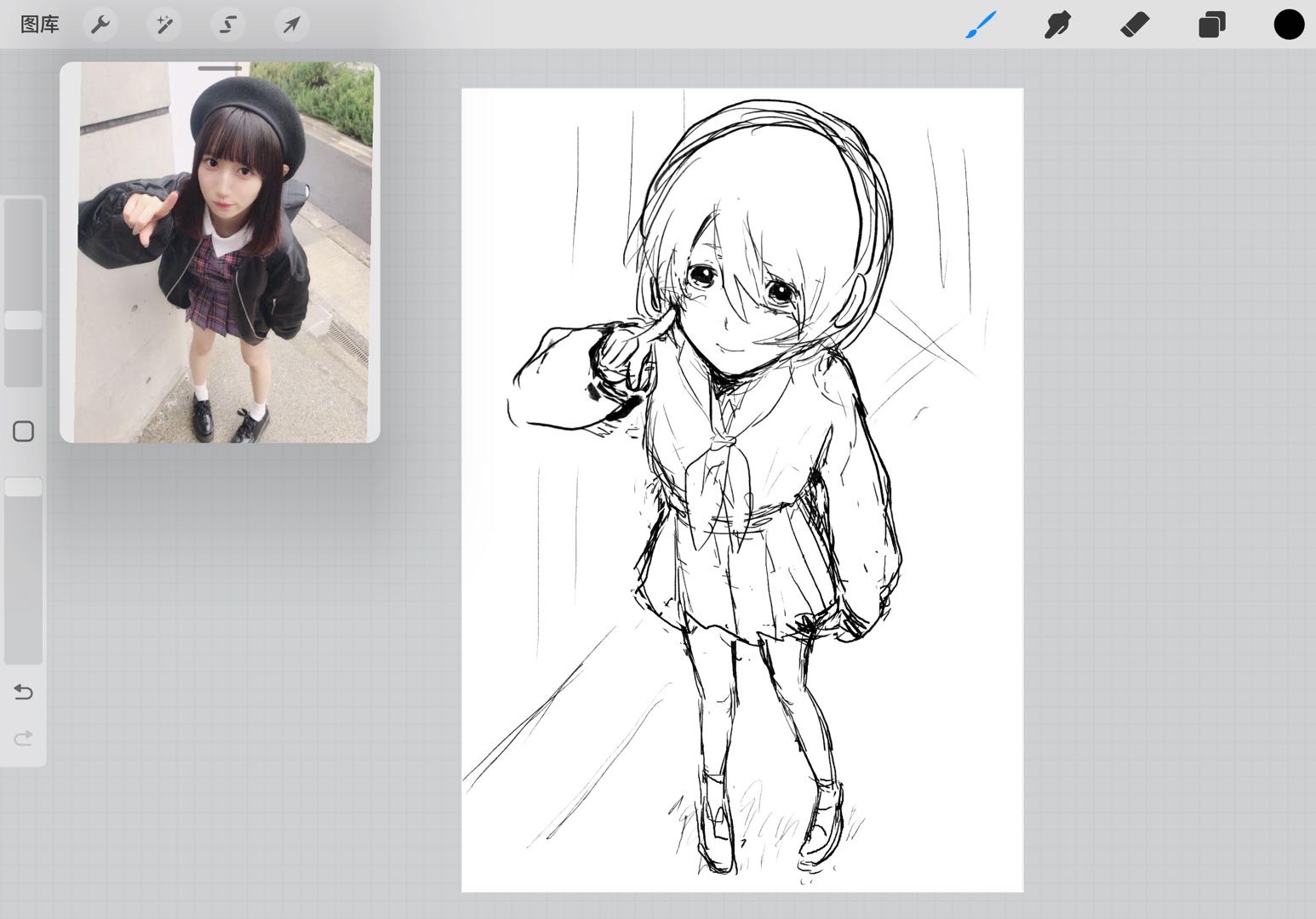Open the Layers panel

(1212, 25)
